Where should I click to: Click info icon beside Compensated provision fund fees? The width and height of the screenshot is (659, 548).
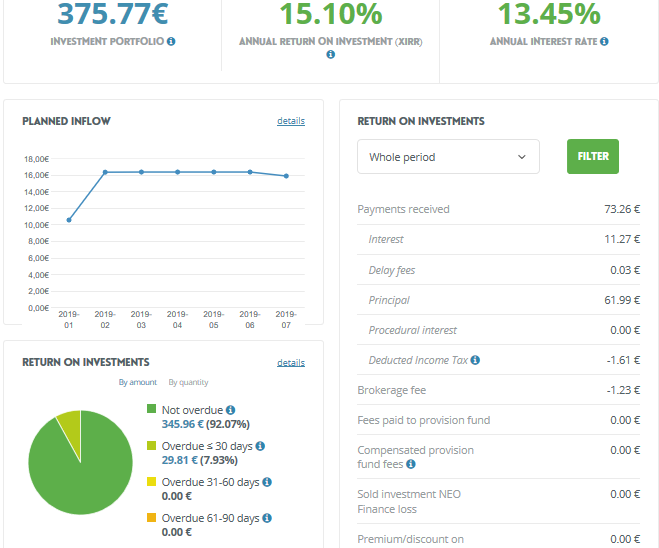pos(410,464)
